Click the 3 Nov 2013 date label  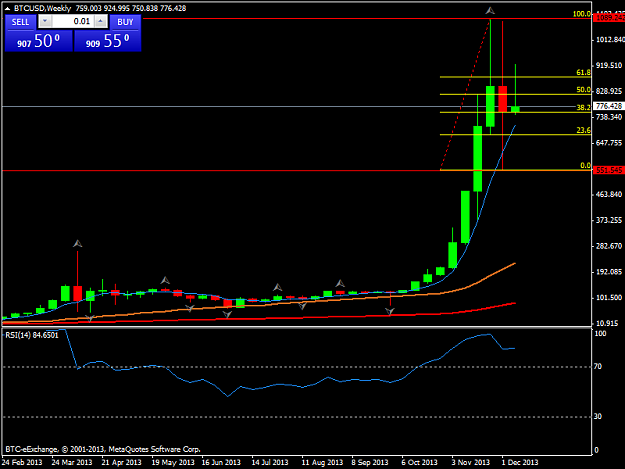pos(470,462)
